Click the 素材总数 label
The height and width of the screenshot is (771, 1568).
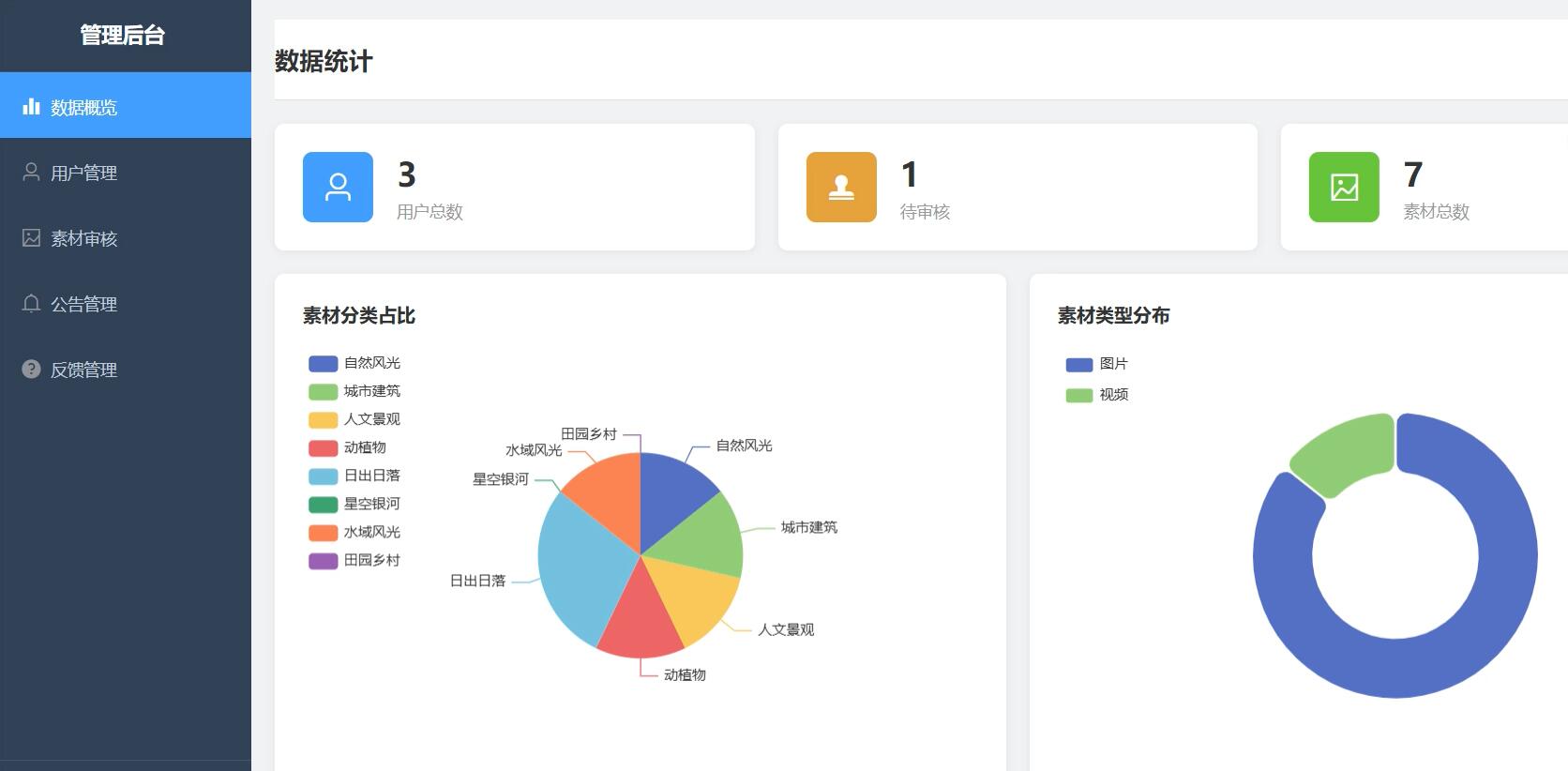[x=1436, y=212]
